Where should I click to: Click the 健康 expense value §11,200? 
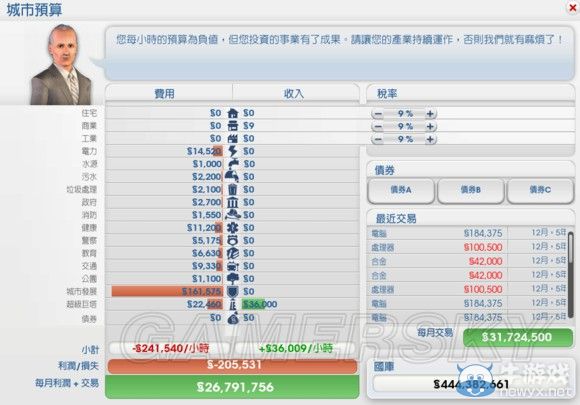[x=204, y=227]
